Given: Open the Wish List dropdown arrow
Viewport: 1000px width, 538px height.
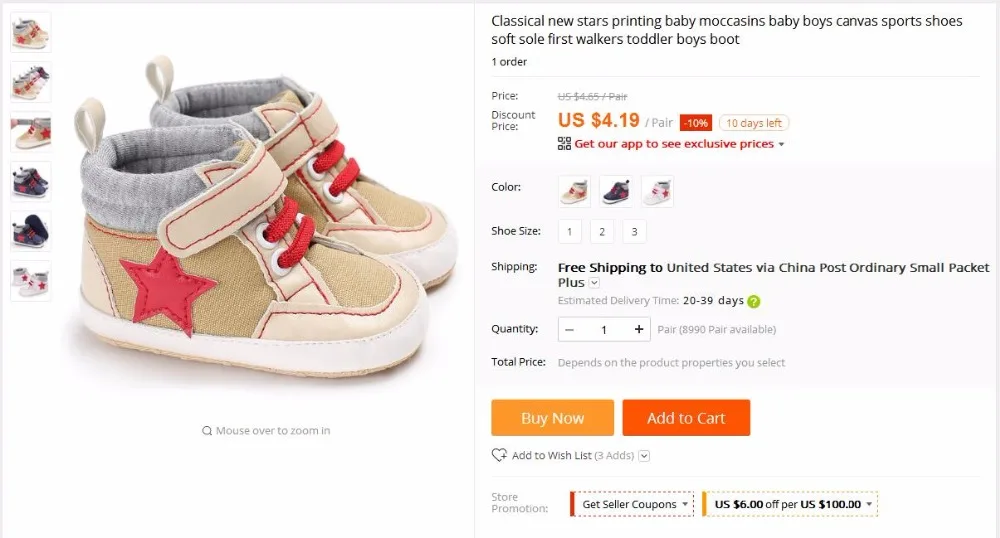Looking at the screenshot, I should [x=644, y=456].
